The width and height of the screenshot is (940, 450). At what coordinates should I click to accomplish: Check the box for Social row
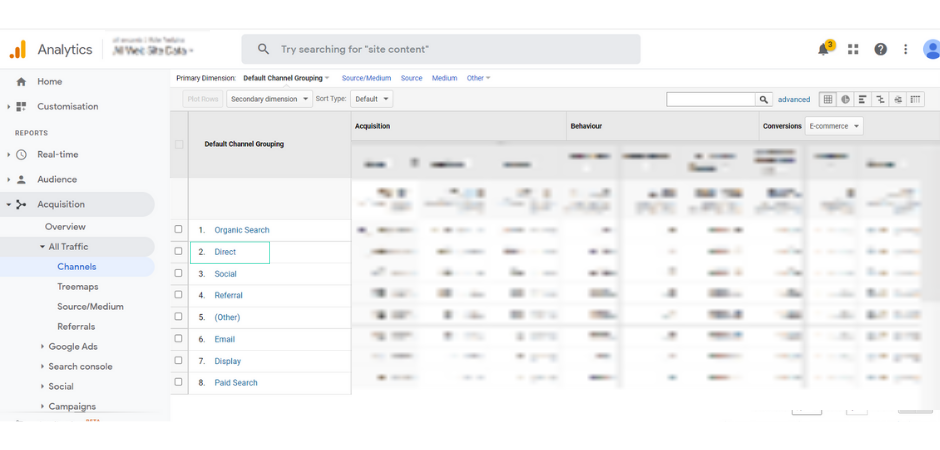[179, 273]
